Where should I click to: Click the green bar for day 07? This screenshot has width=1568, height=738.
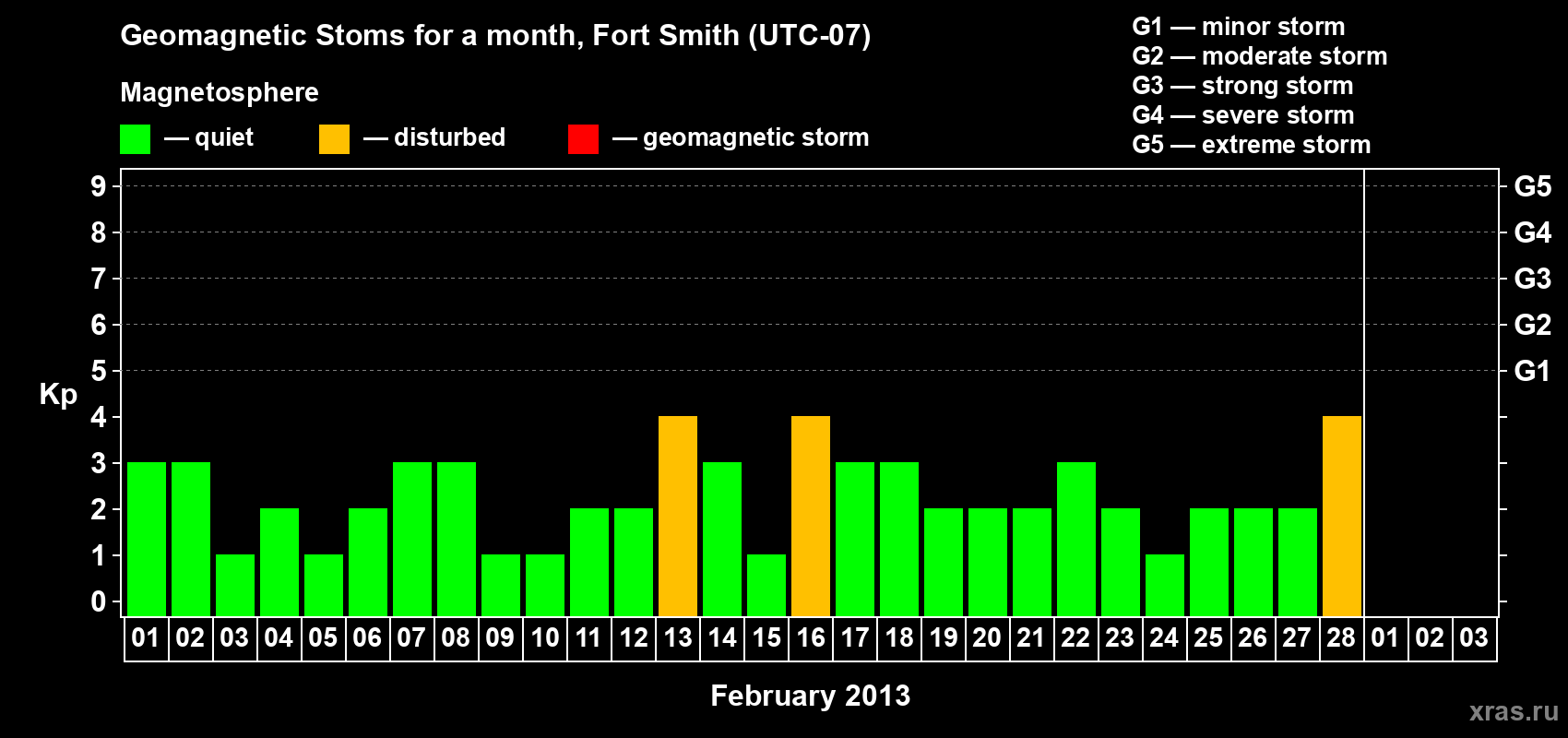412,540
